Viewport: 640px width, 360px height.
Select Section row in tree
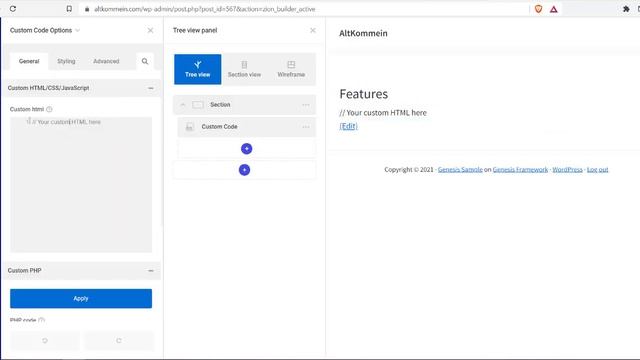(244, 105)
